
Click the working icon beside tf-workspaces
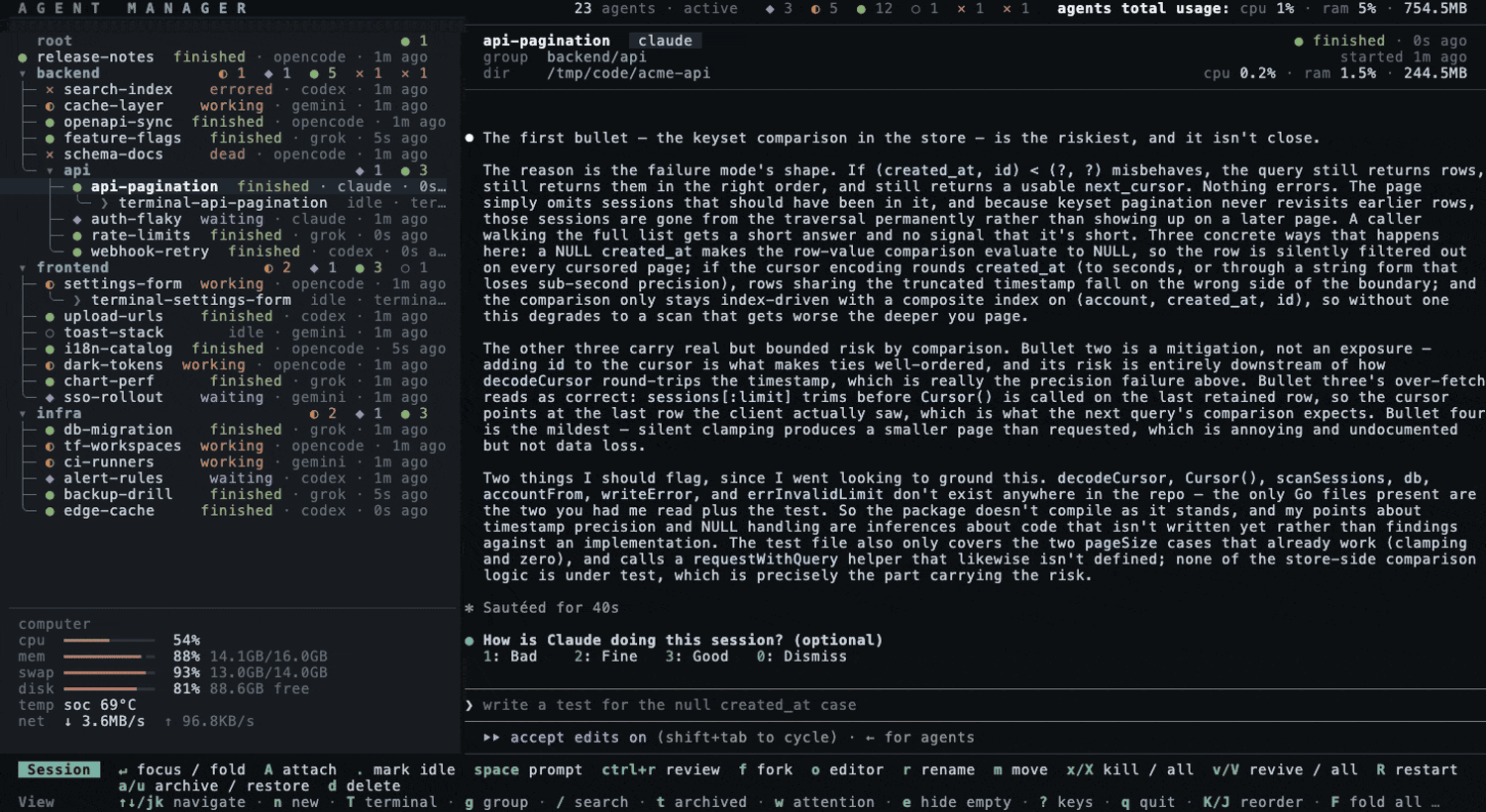[x=50, y=447]
